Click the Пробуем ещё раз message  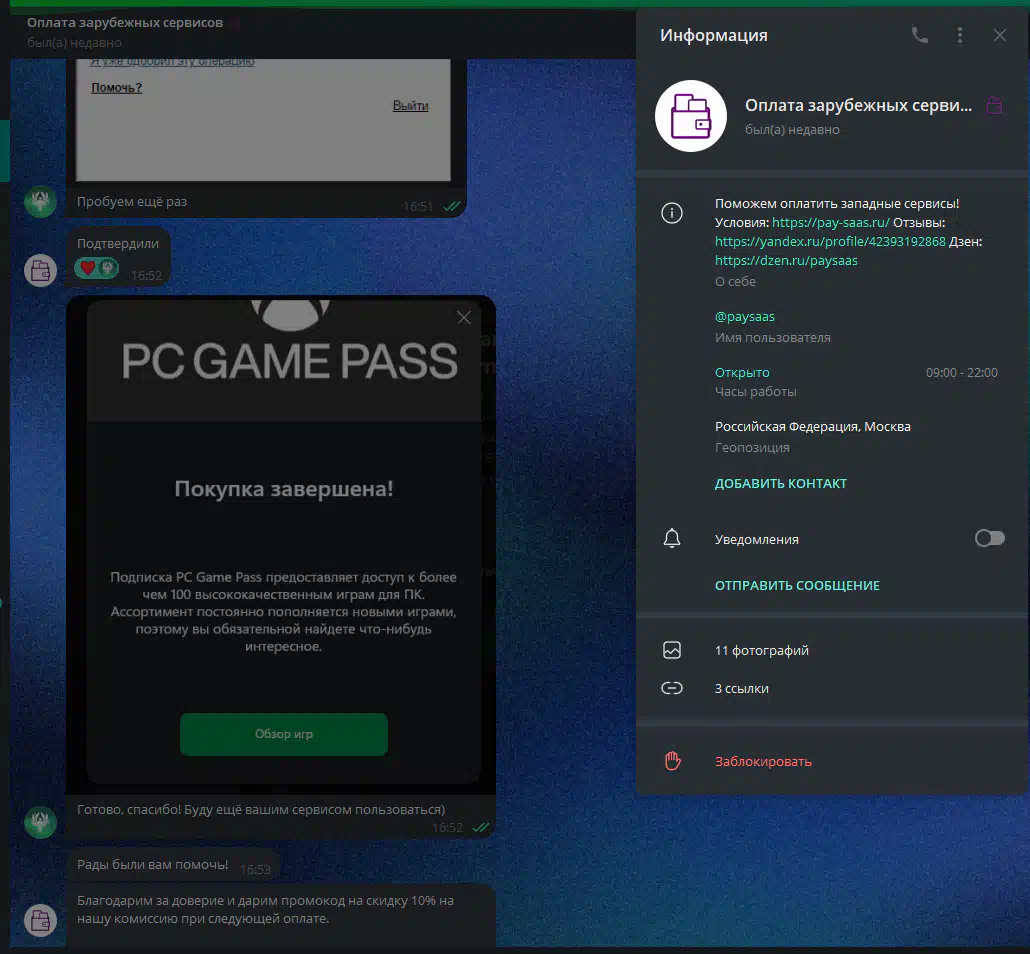coord(131,202)
